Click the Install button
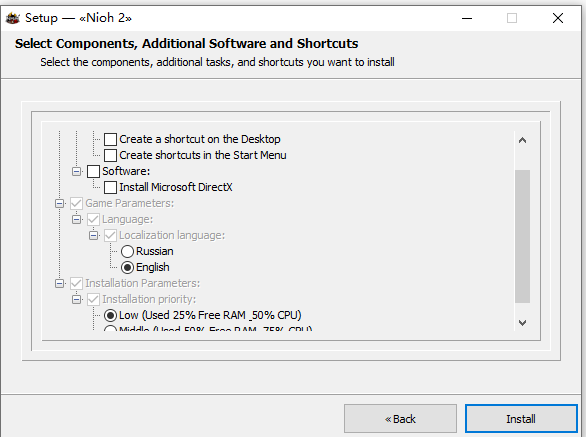The height and width of the screenshot is (437, 586). point(521,419)
